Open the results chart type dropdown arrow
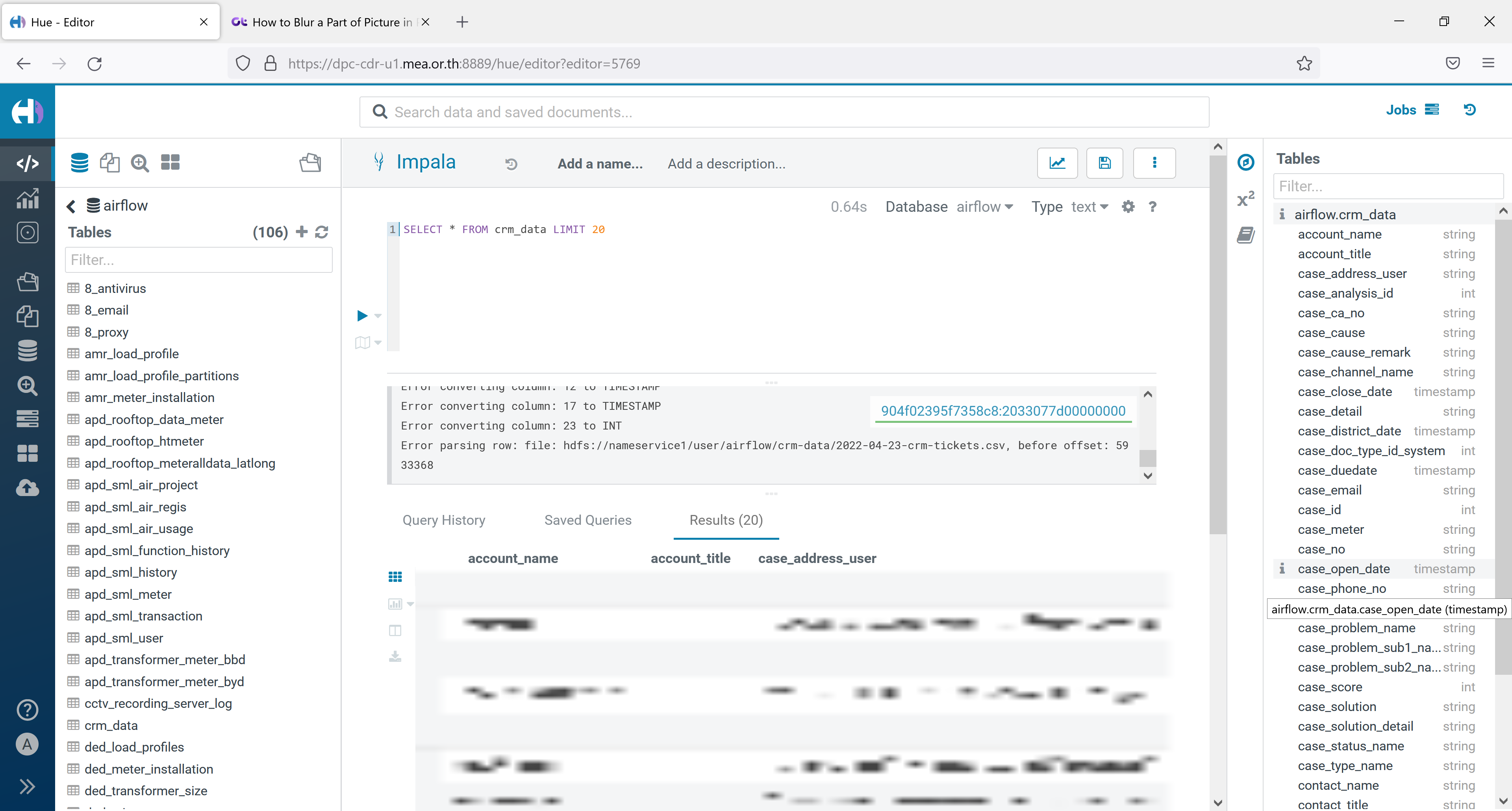The image size is (1512, 811). pyautogui.click(x=411, y=604)
